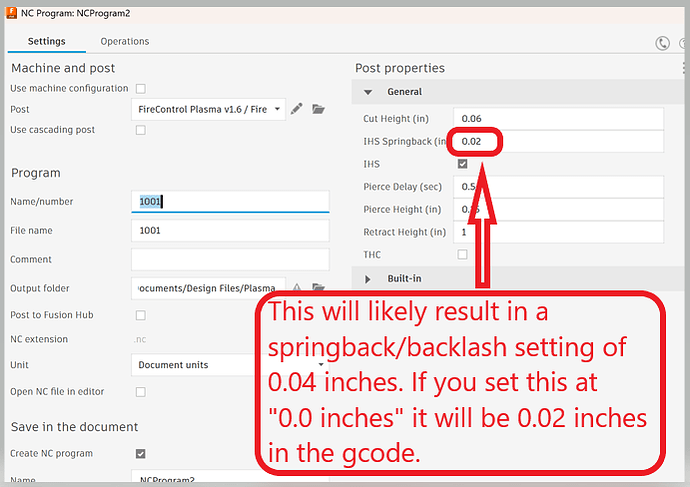The height and width of the screenshot is (487, 690).
Task: Collapse the General properties section
Action: pos(369,92)
